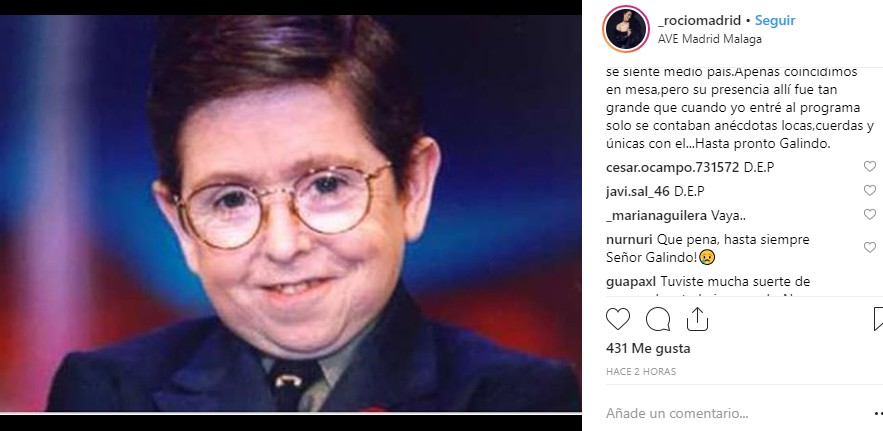Image resolution: width=883 pixels, height=431 pixels.
Task: Like the post with the heart icon
Action: point(618,319)
